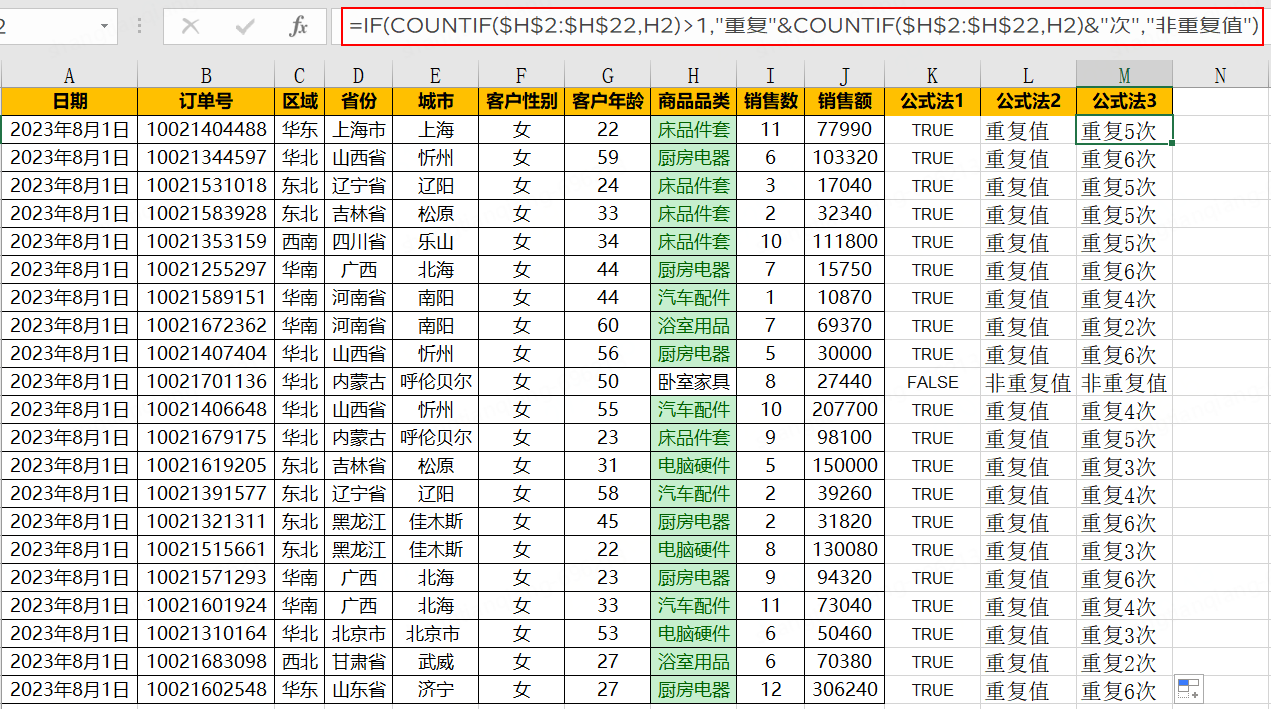This screenshot has height=709, width=1271.
Task: Click the 城市 header cell
Action: tap(435, 101)
